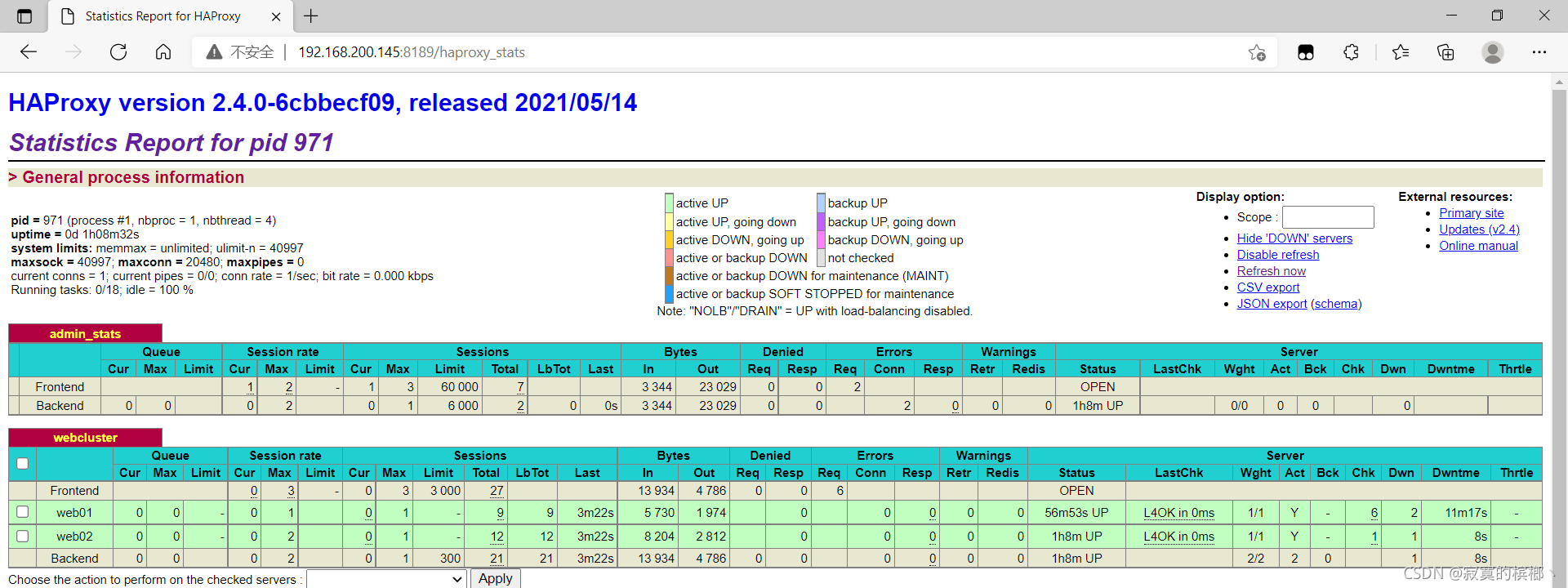
Task: Check the web02 server checkbox
Action: 23,536
